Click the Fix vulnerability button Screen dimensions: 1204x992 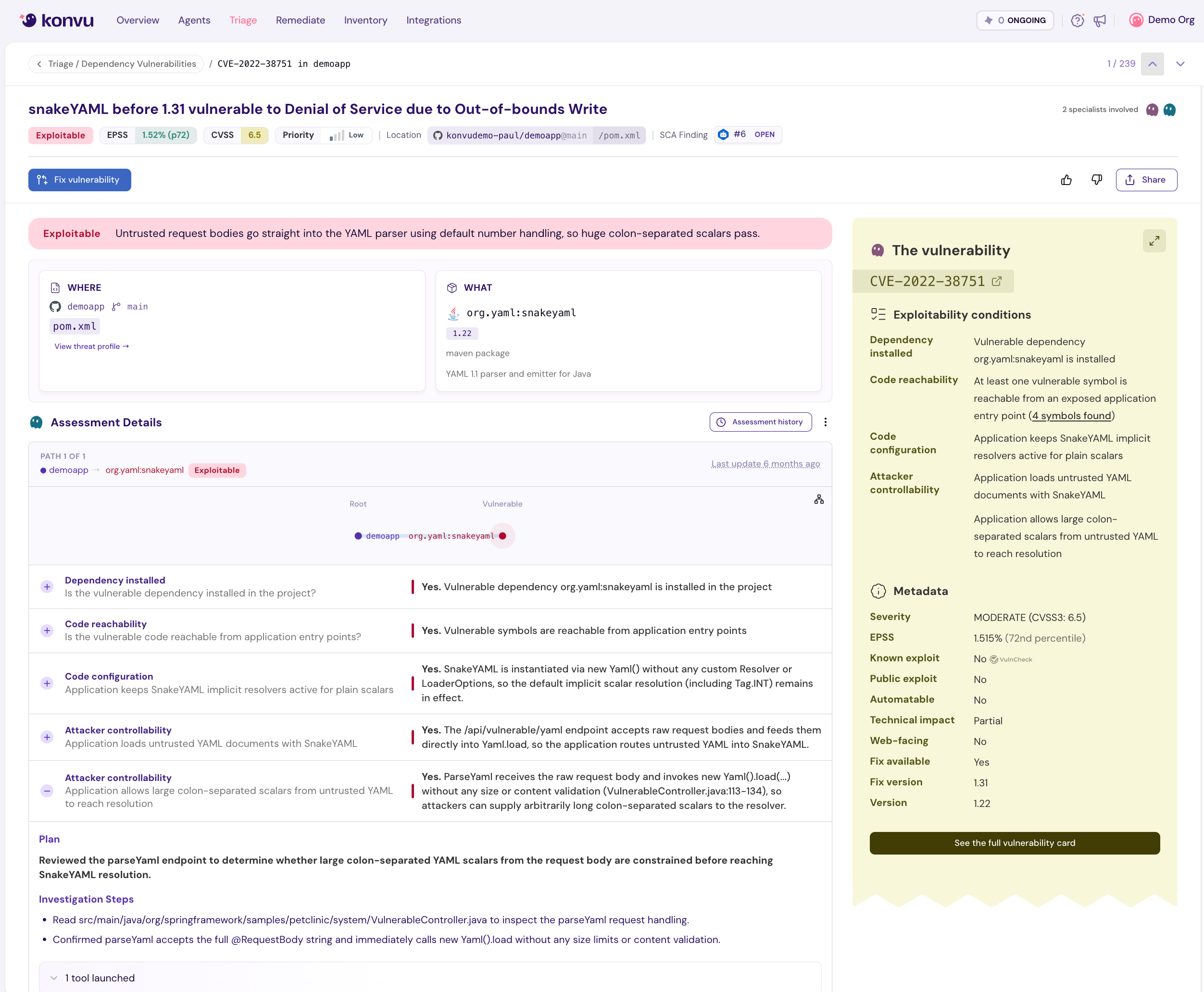tap(79, 180)
